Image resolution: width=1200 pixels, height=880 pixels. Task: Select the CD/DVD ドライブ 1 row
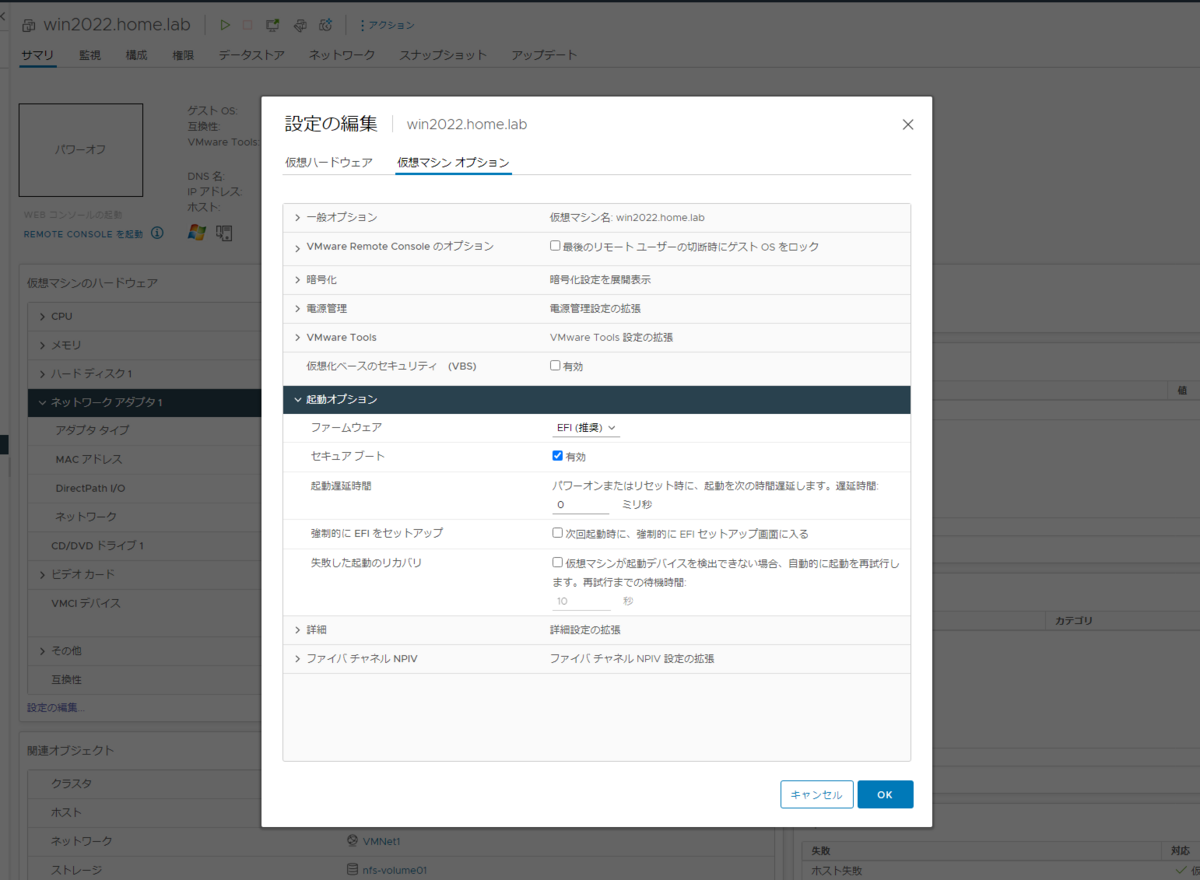click(x=143, y=546)
